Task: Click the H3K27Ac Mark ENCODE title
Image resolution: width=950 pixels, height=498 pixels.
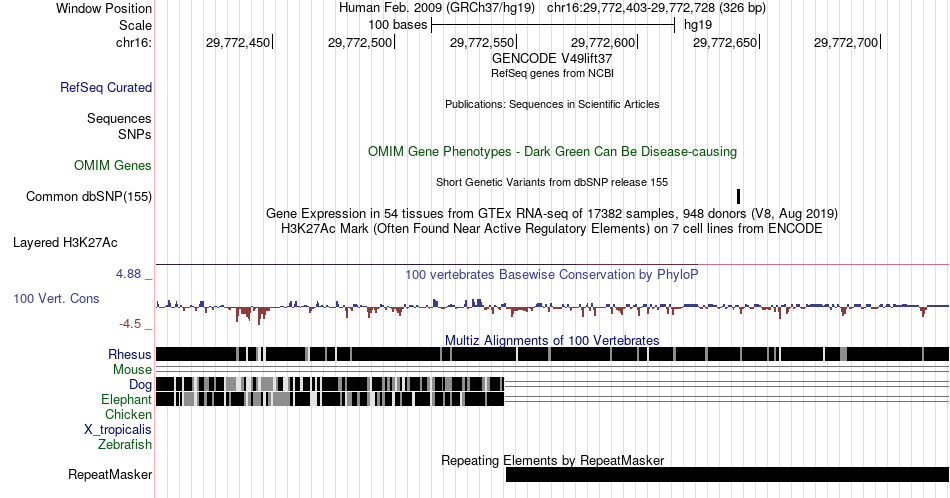Action: coord(552,228)
